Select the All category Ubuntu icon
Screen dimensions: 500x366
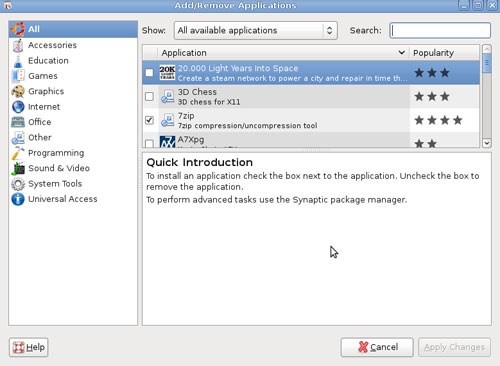pos(18,29)
